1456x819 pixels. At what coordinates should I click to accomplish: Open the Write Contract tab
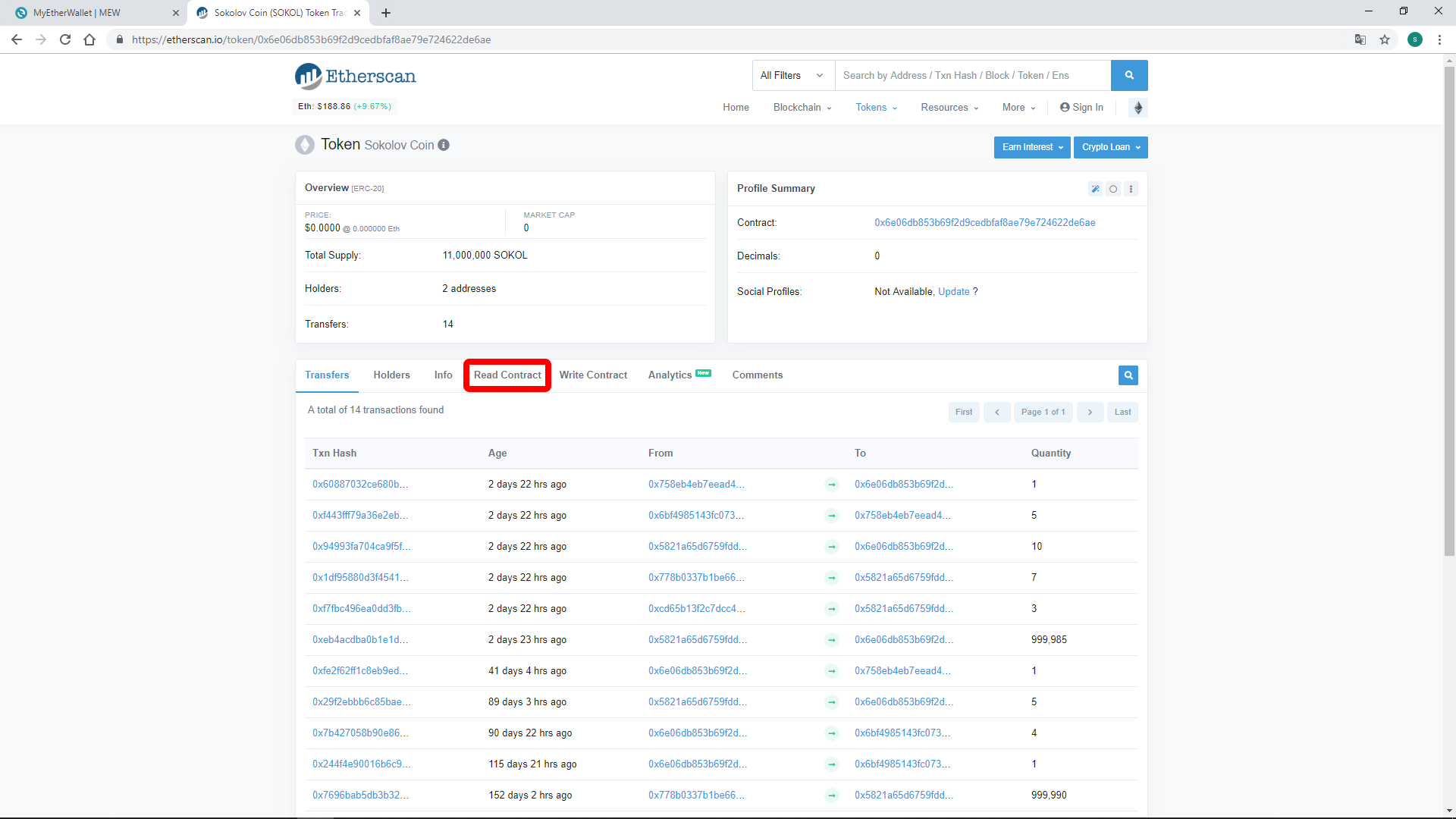[x=593, y=375]
